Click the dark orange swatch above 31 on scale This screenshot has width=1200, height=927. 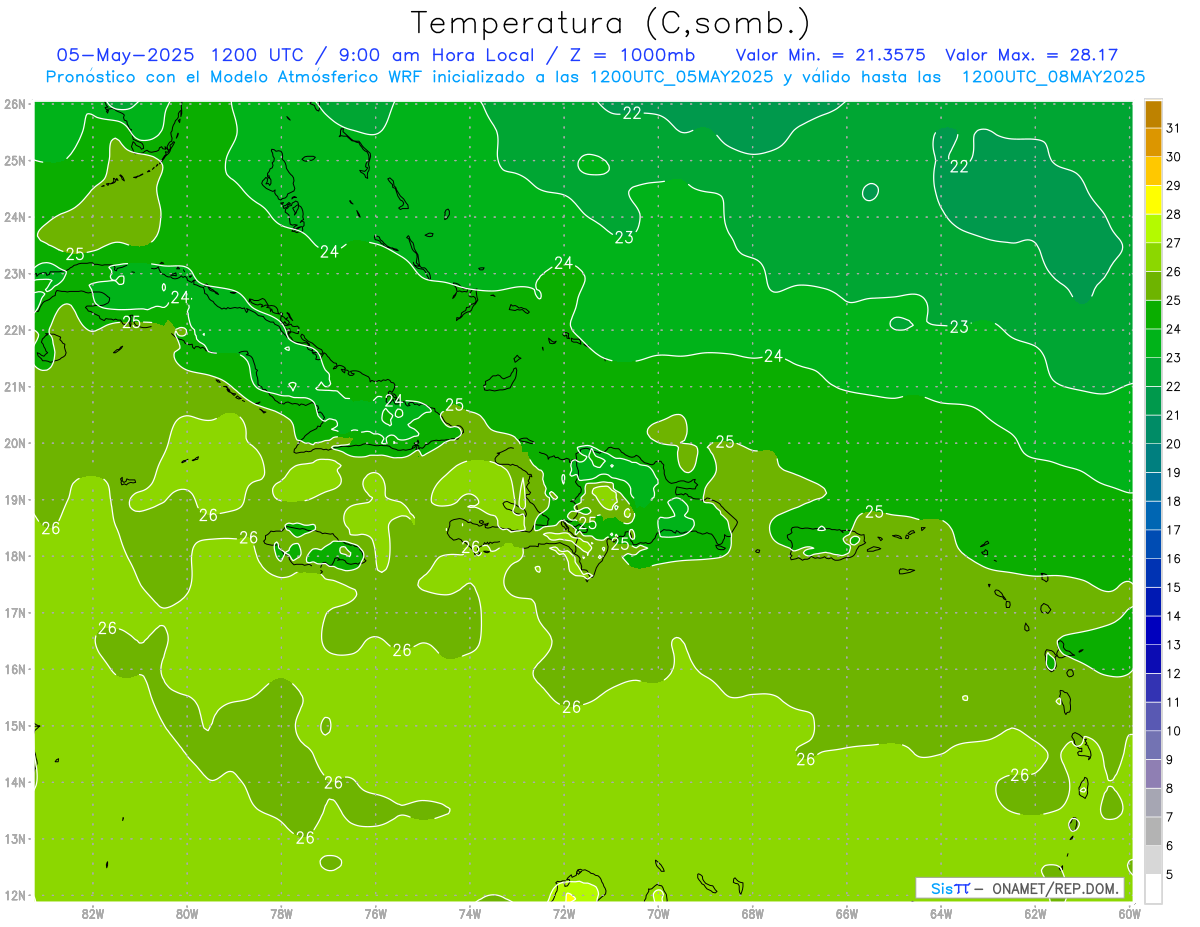[1153, 114]
